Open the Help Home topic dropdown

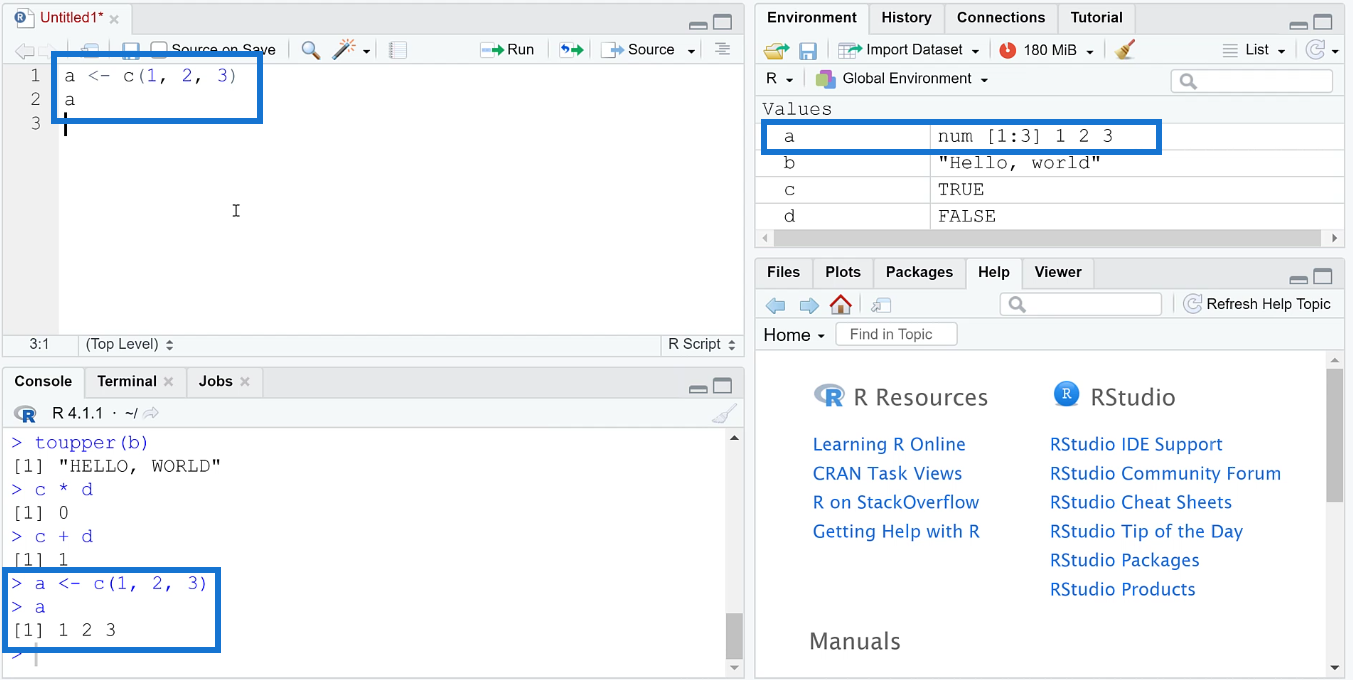coord(794,335)
